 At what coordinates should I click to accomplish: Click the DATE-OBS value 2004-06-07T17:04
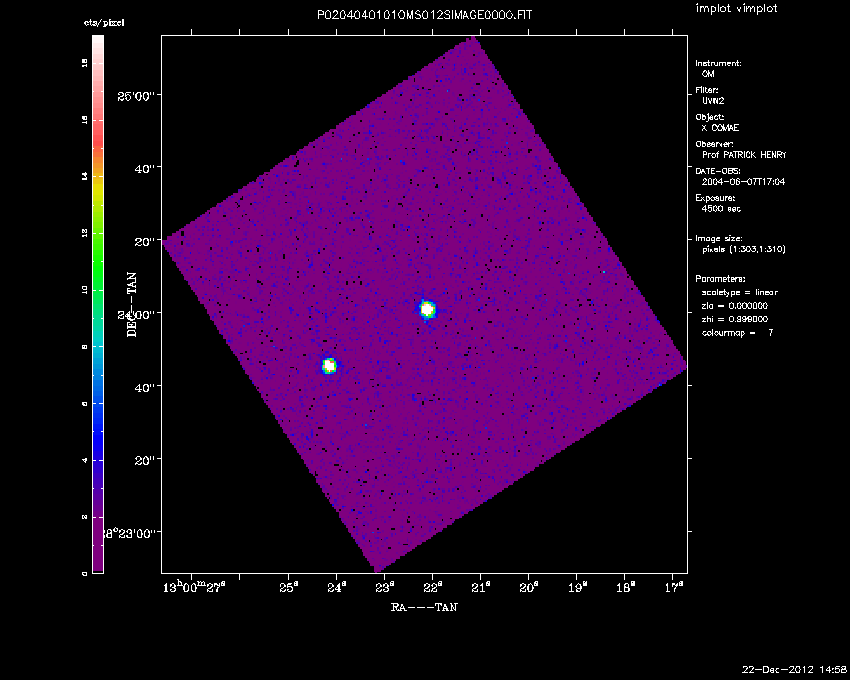737,183
